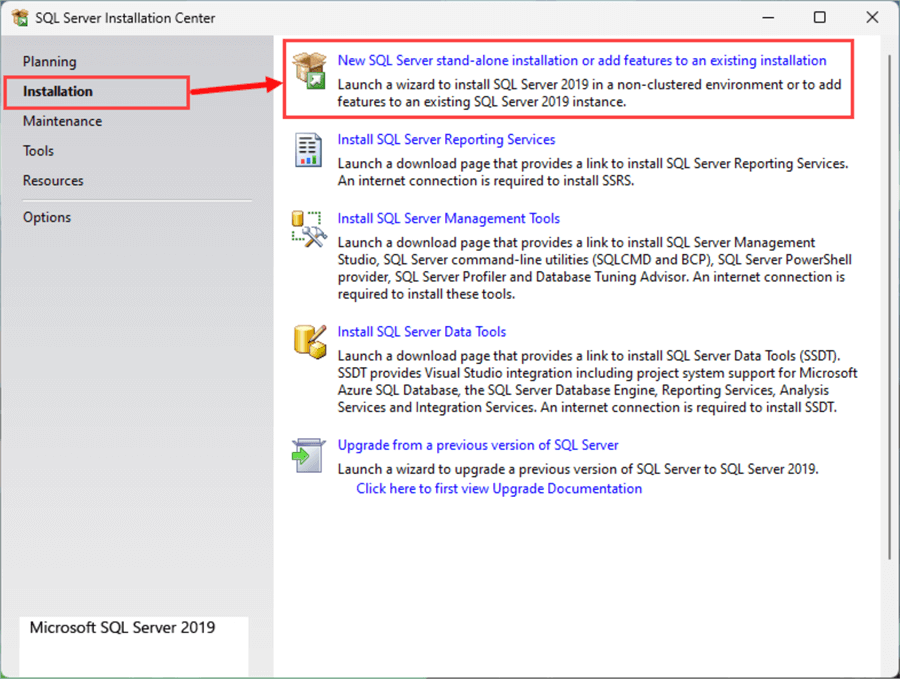The image size is (900, 679).
Task: Minimize the Installation Center window
Action: (768, 18)
